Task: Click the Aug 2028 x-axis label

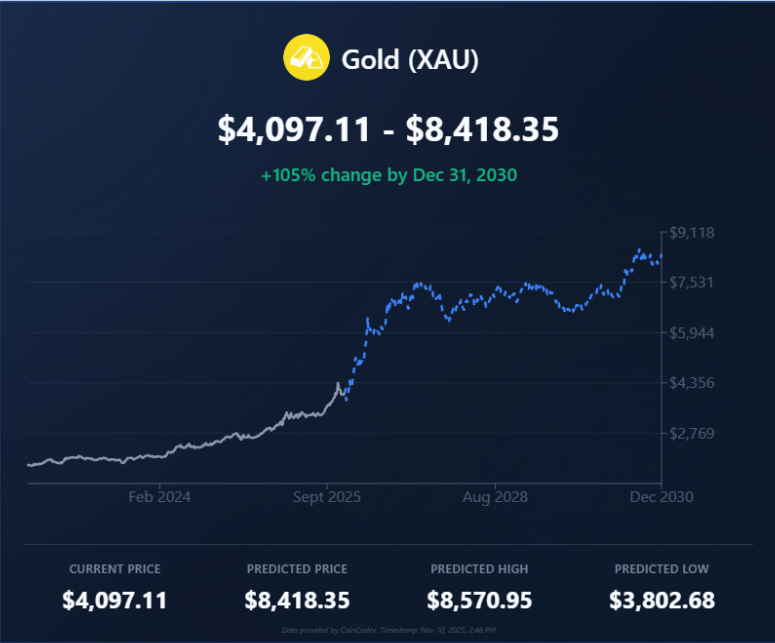Action: pyautogui.click(x=496, y=496)
